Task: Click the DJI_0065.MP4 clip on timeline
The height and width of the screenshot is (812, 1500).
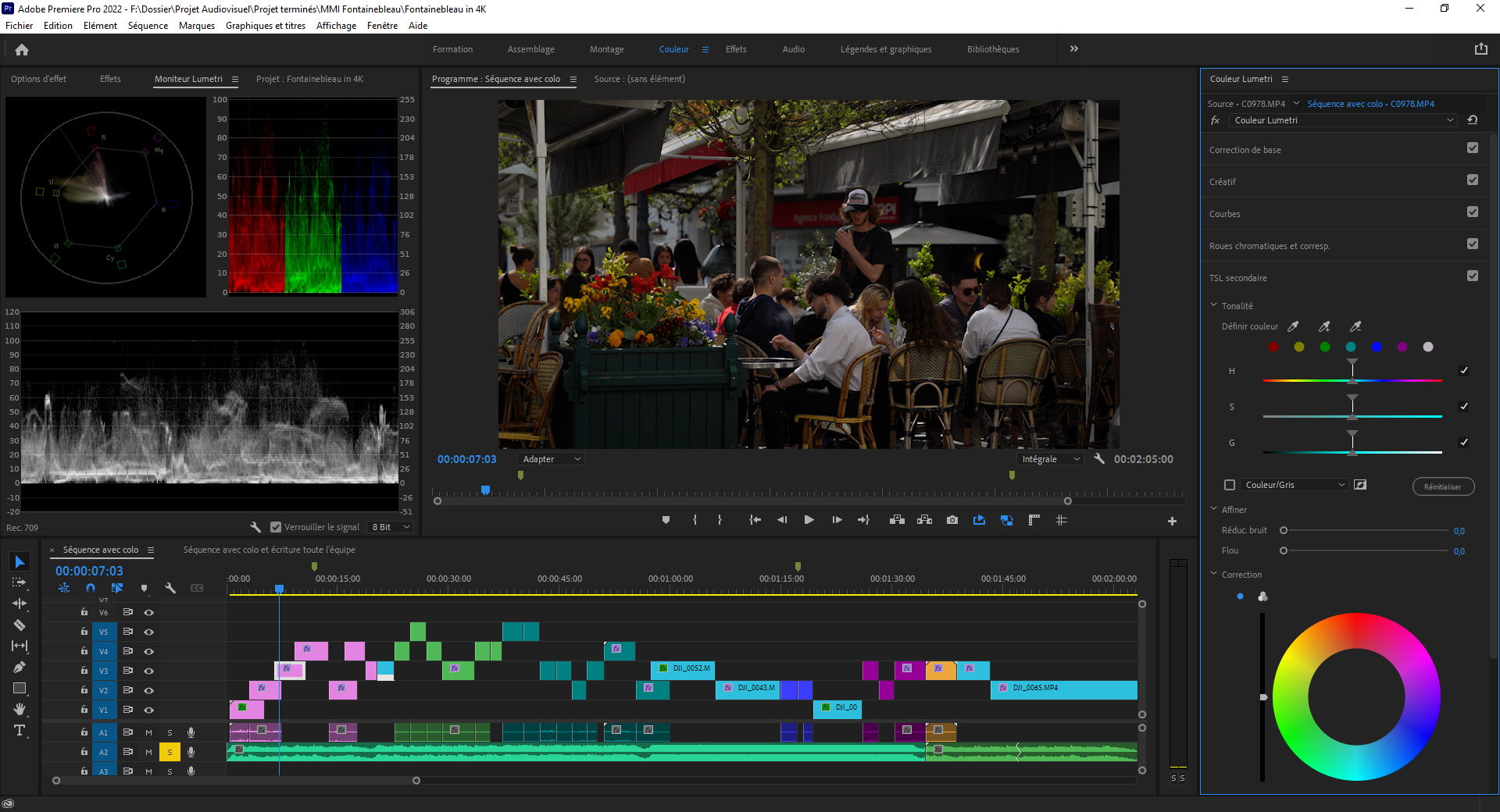Action: (1062, 689)
